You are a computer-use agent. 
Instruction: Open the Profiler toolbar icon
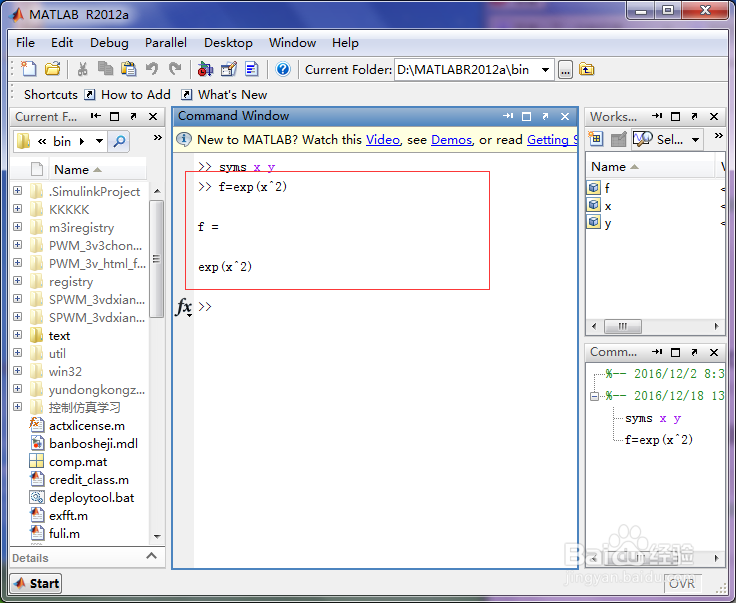point(252,69)
